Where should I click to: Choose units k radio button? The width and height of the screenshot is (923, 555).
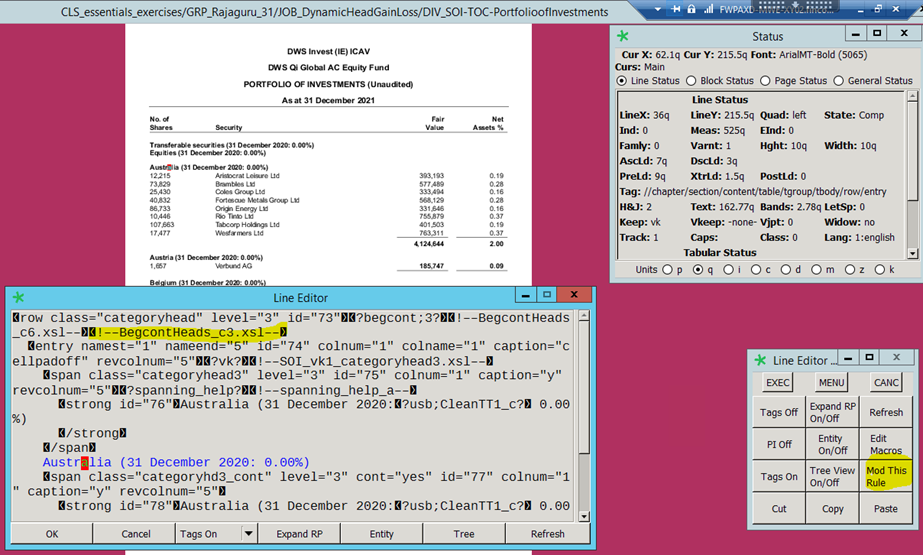880,270
